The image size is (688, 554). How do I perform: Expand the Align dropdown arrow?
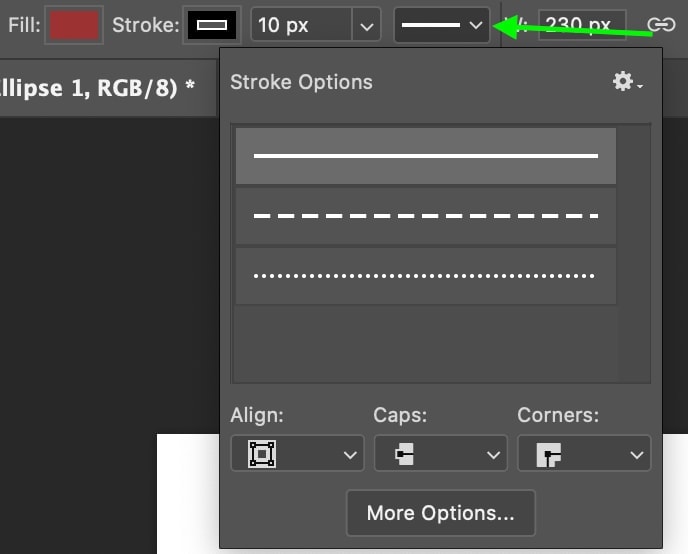point(350,455)
